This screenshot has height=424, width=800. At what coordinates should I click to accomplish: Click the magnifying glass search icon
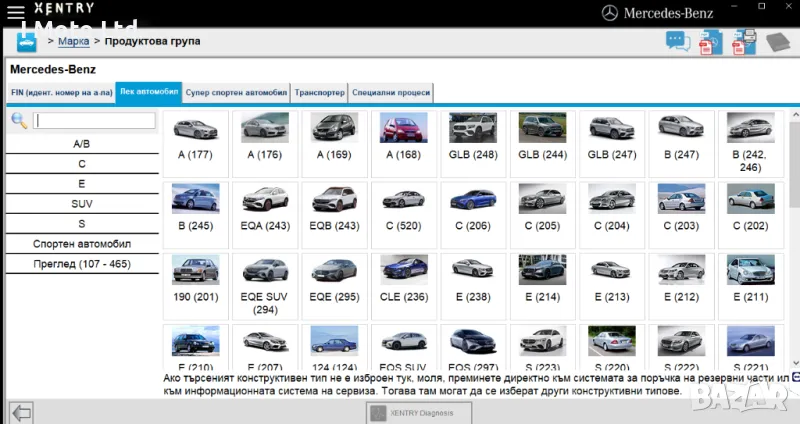point(19,121)
